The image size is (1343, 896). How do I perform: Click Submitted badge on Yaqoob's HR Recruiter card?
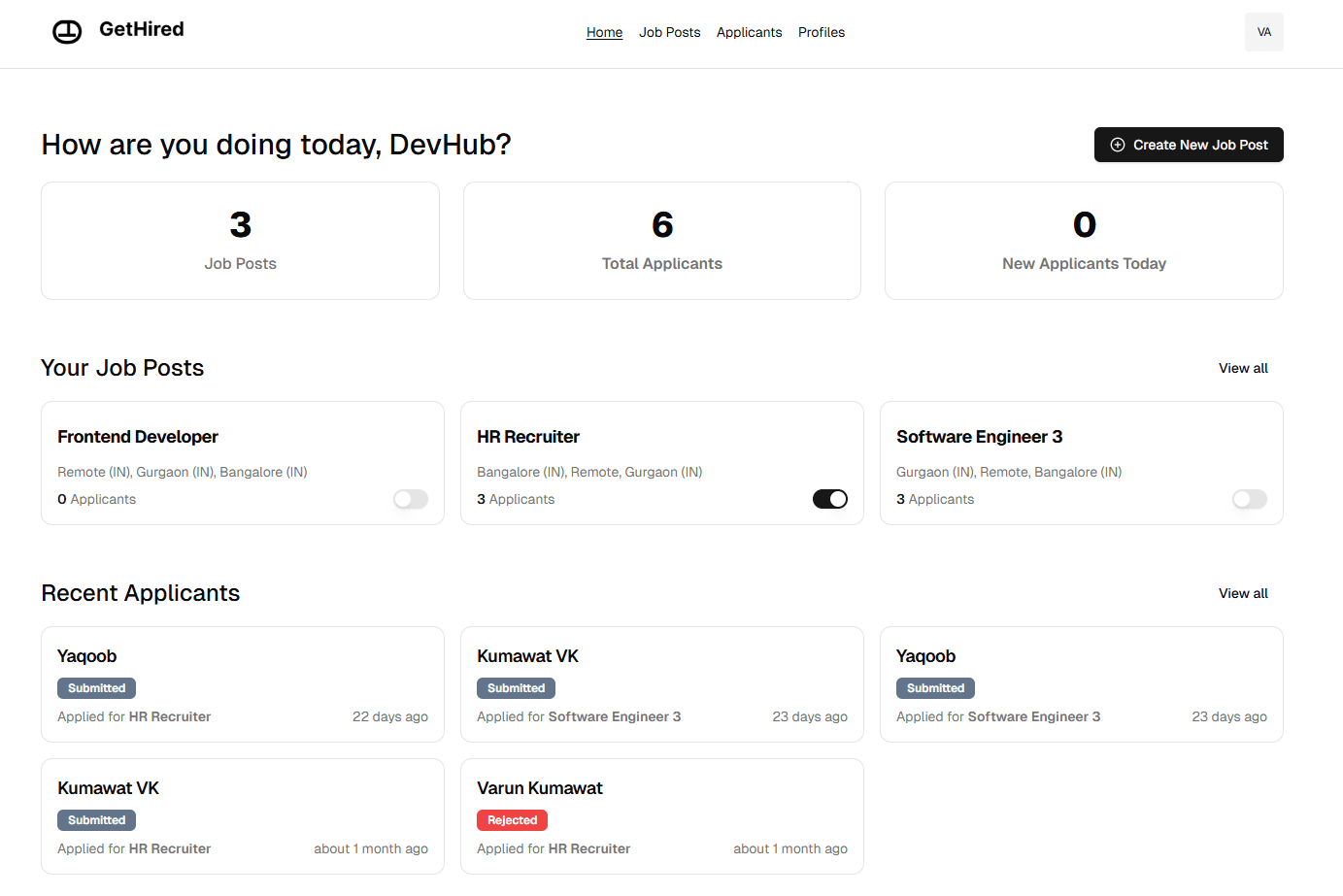(x=96, y=688)
